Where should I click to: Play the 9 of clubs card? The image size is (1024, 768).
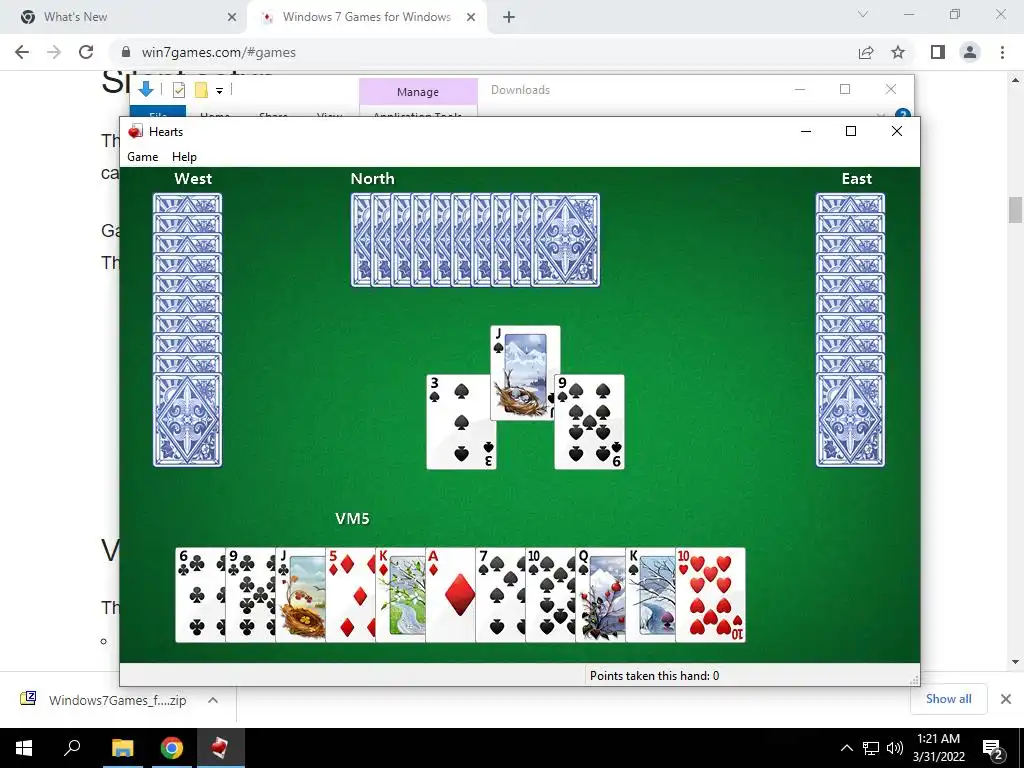[x=251, y=595]
